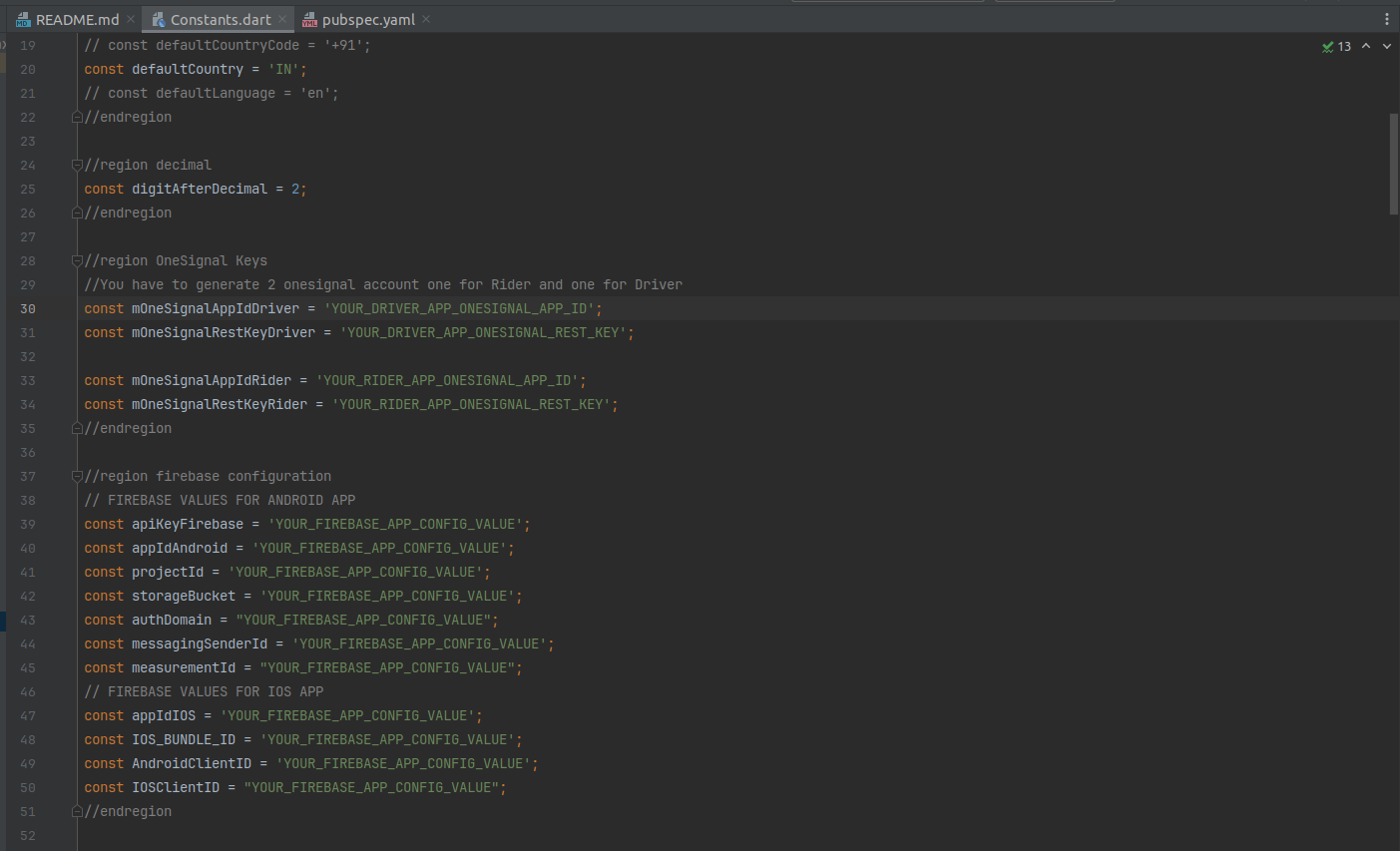
Task: Close the Constants.dart tab
Action: (282, 20)
